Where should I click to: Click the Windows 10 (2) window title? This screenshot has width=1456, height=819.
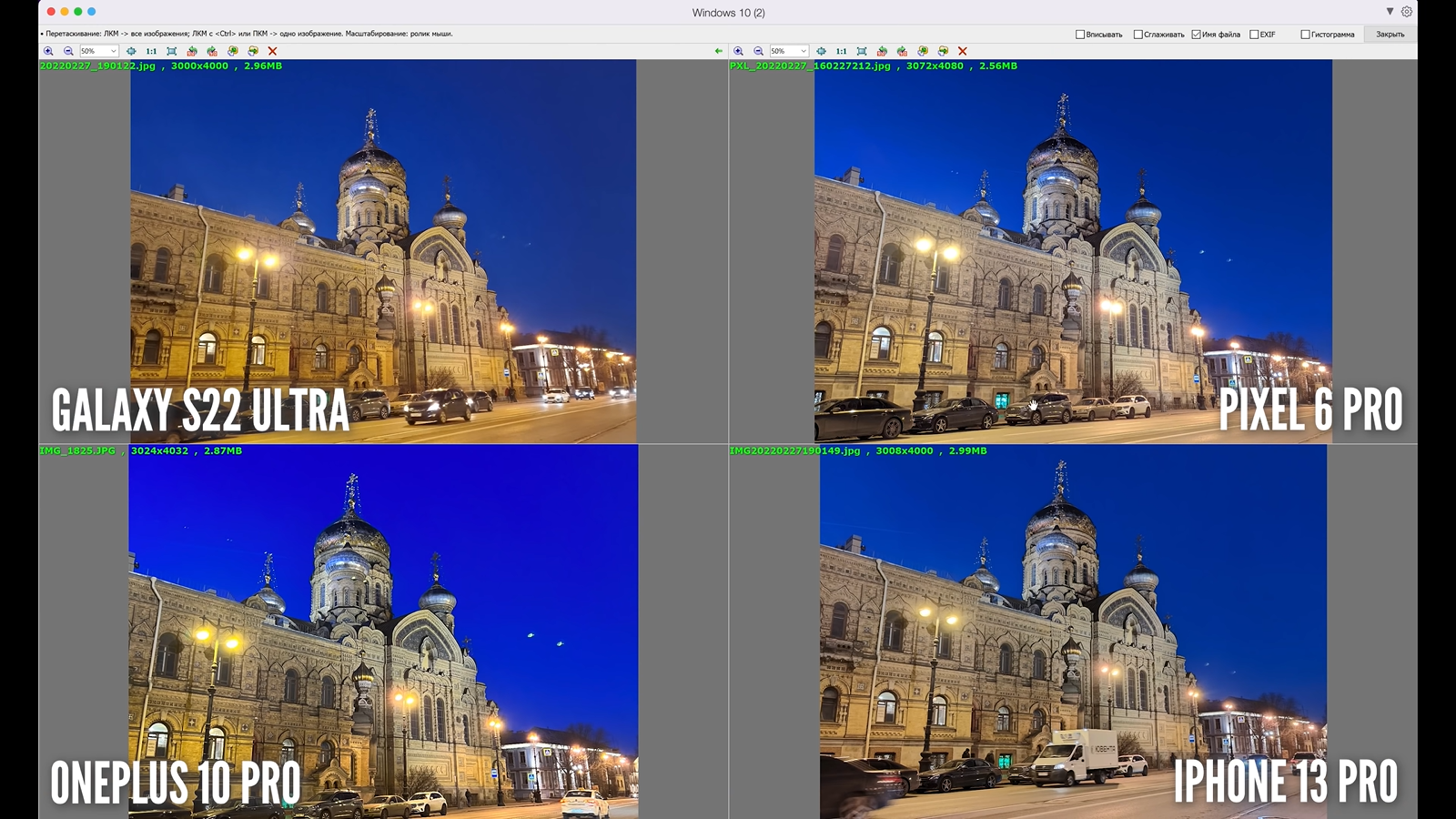(728, 13)
